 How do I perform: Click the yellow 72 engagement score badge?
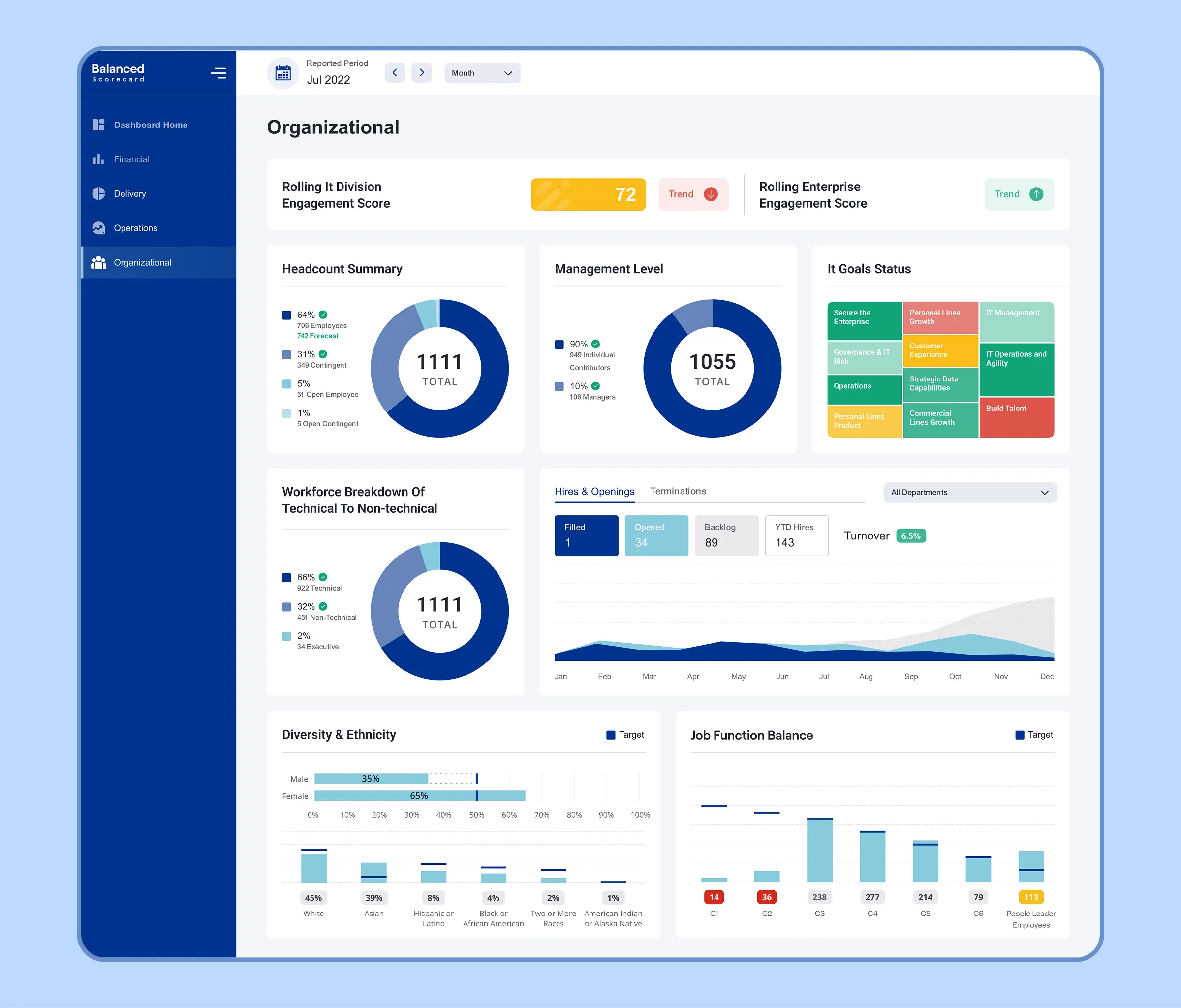point(588,194)
